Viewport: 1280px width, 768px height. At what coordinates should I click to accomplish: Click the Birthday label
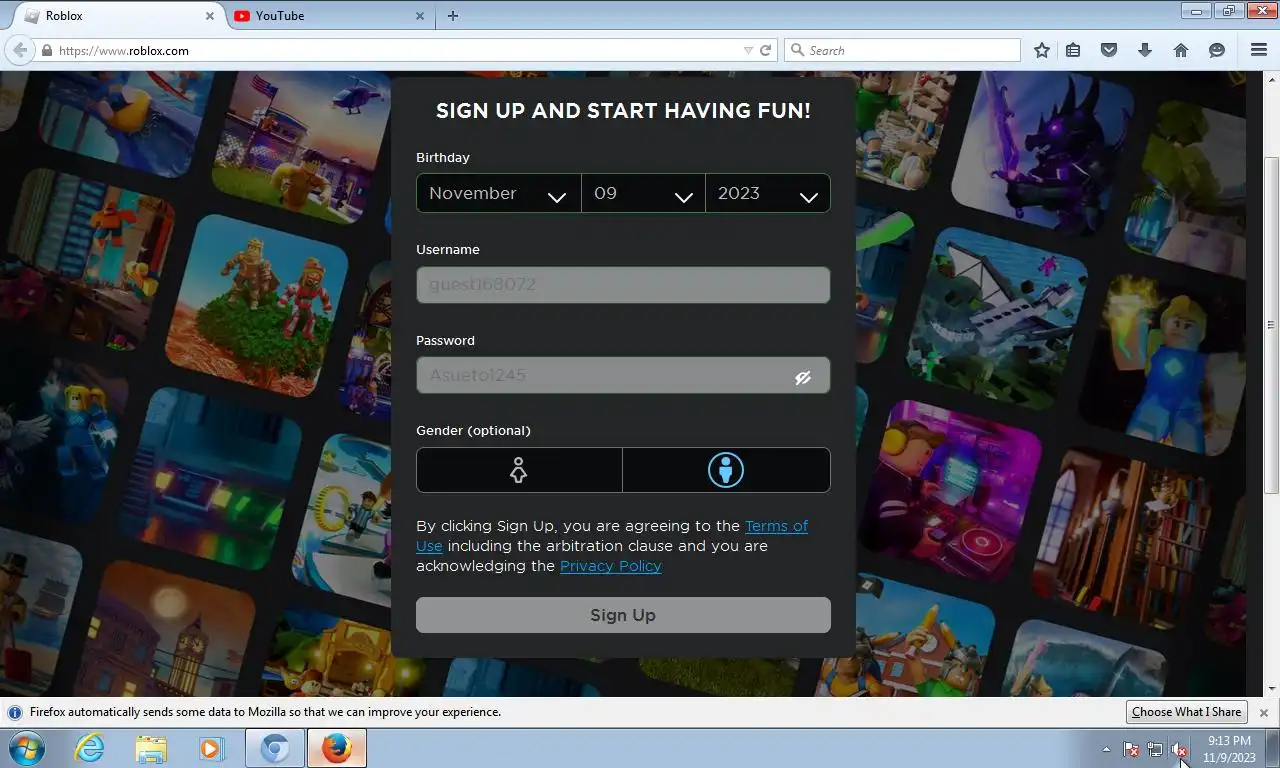coord(443,158)
